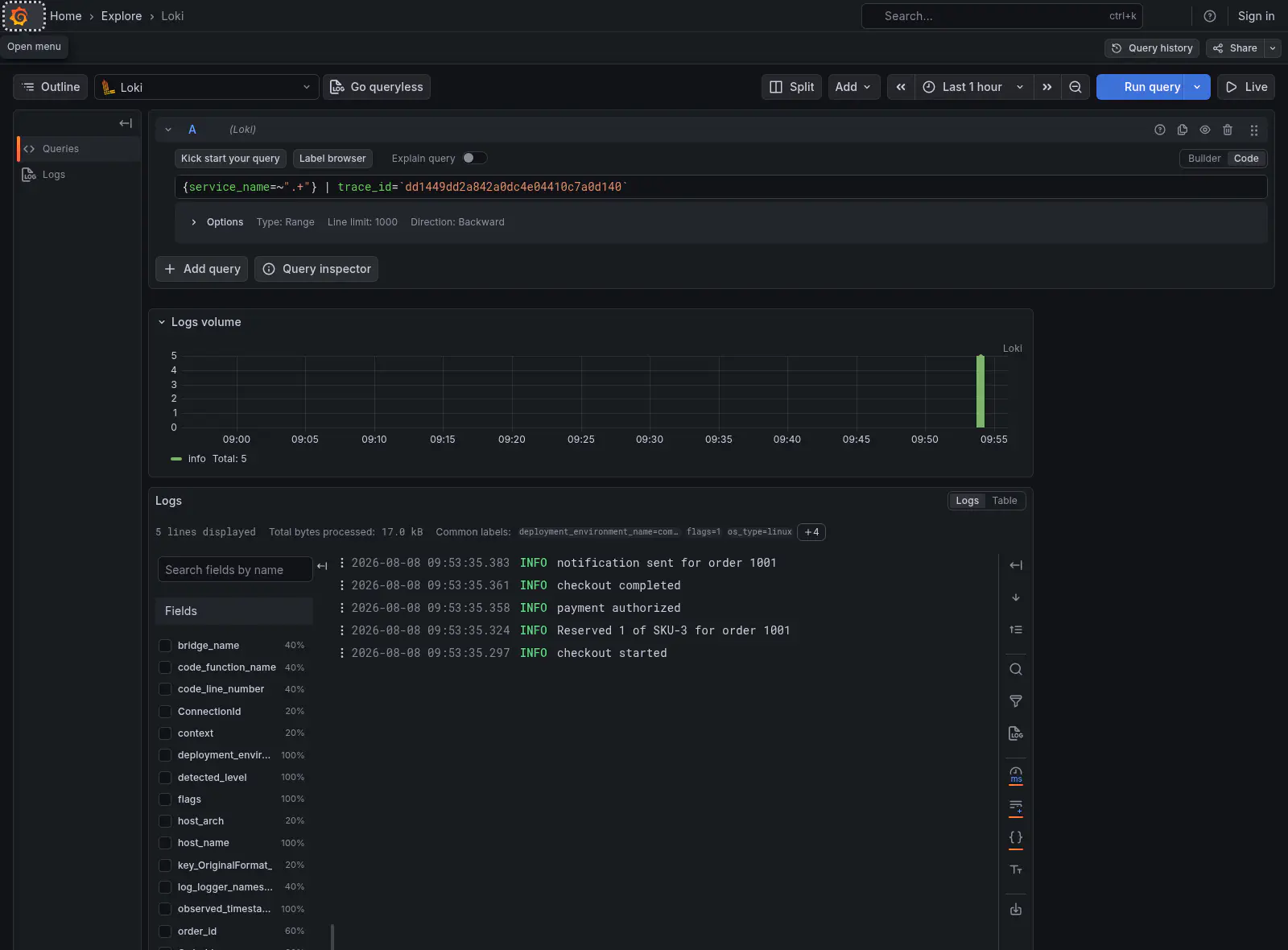Open the Last 1 hour time picker
This screenshot has height=950, width=1288.
click(x=974, y=87)
